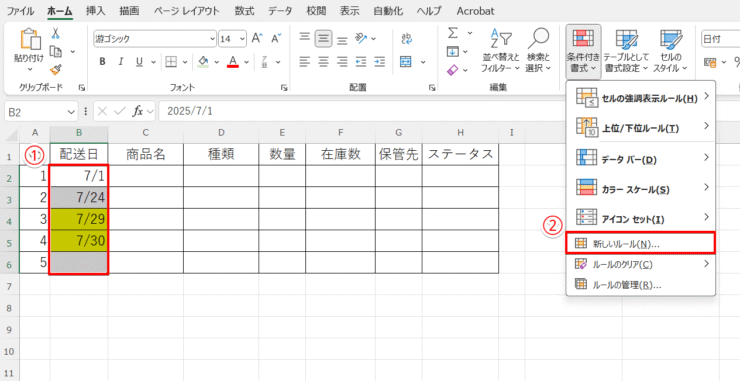Align text left
This screenshot has height=381, width=740.
point(305,61)
